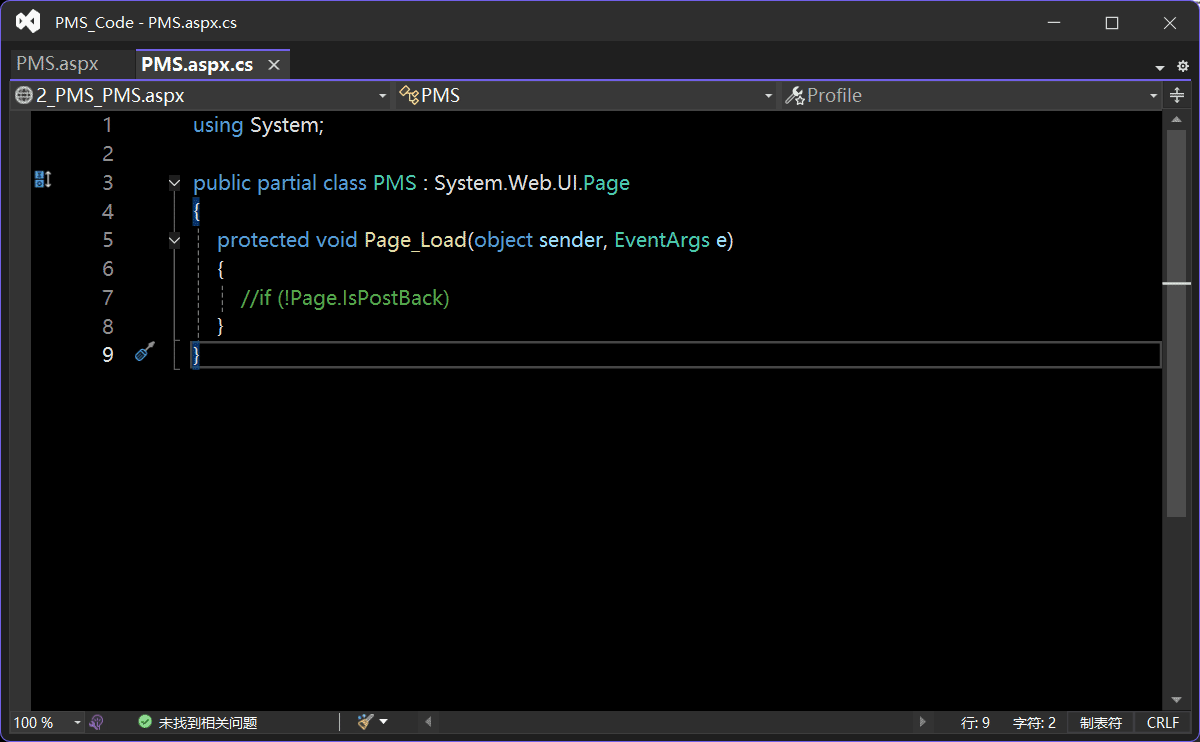Click the vertical scrollbar down arrow
The width and height of the screenshot is (1200, 742).
[1176, 700]
